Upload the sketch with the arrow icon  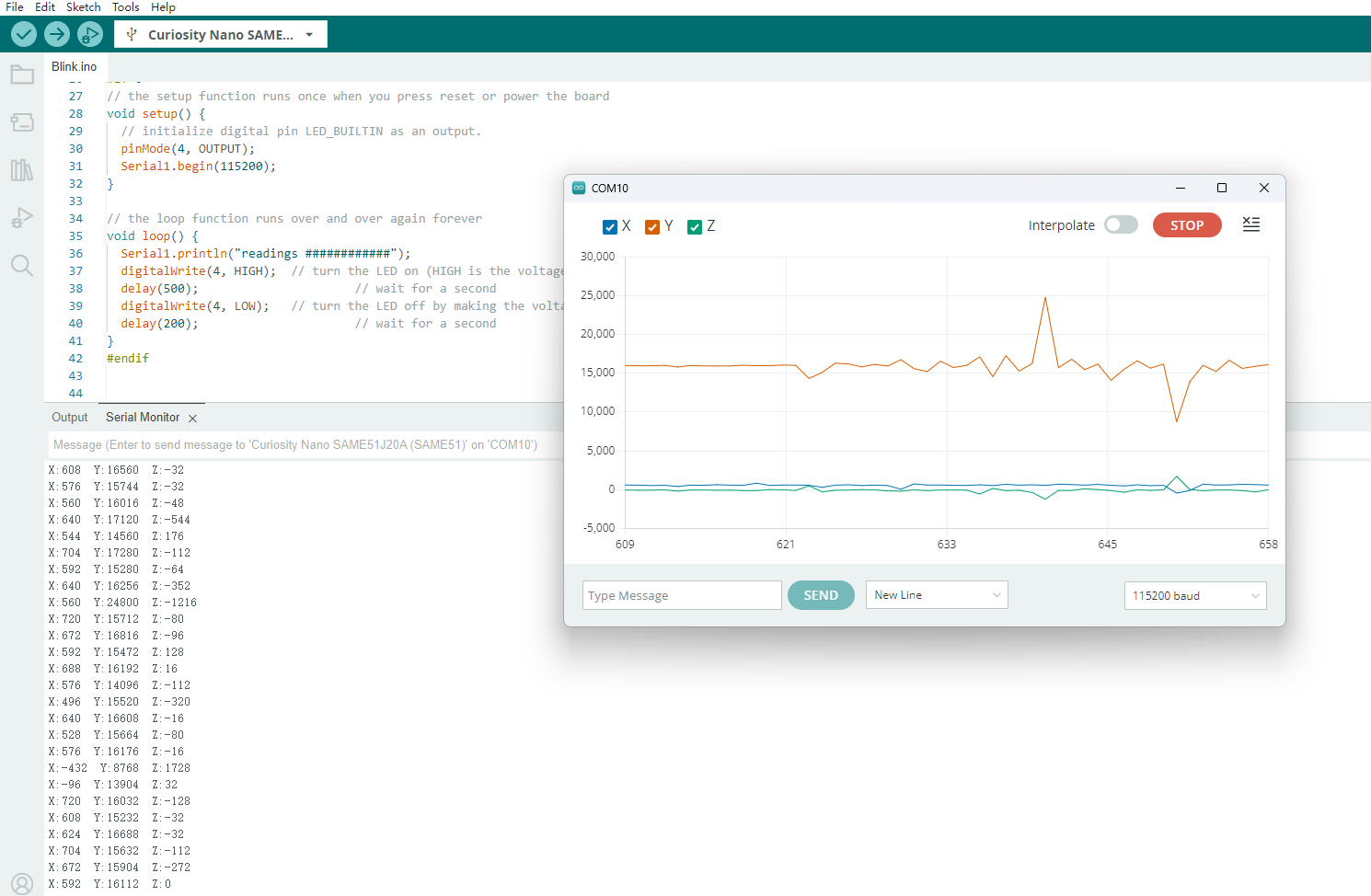(57, 35)
